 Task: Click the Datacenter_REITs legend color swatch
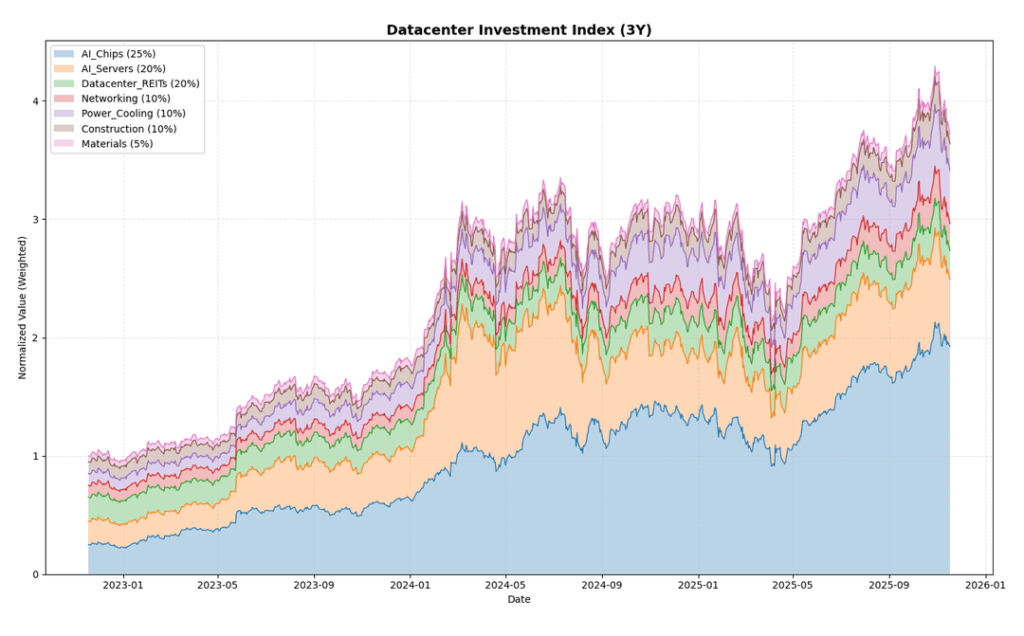[62, 83]
